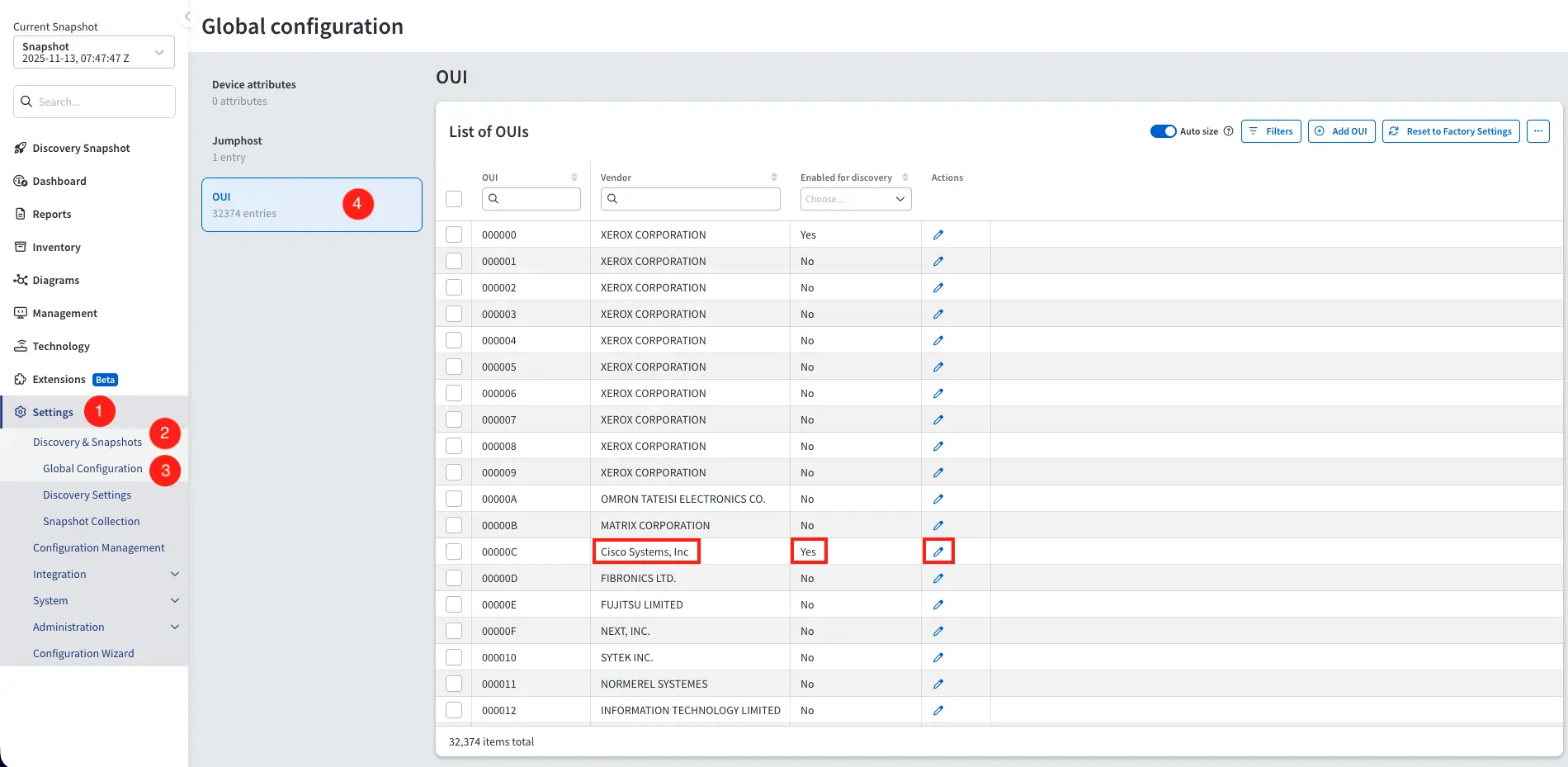The image size is (1568, 767).
Task: Open Dashboard from the sidebar
Action: click(x=59, y=182)
